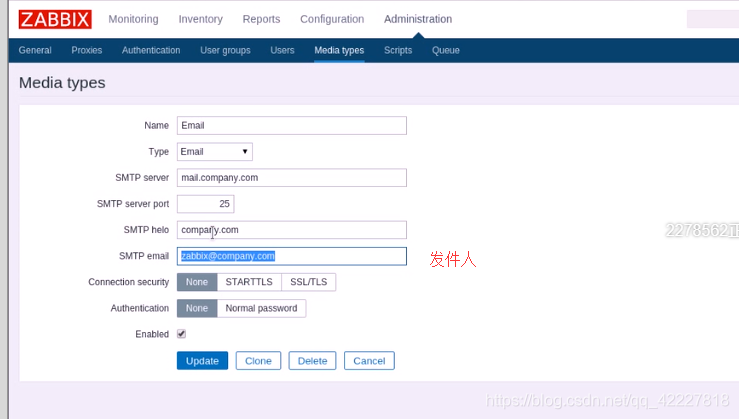The width and height of the screenshot is (739, 419).
Task: Set Connection security to None
Action: point(197,282)
